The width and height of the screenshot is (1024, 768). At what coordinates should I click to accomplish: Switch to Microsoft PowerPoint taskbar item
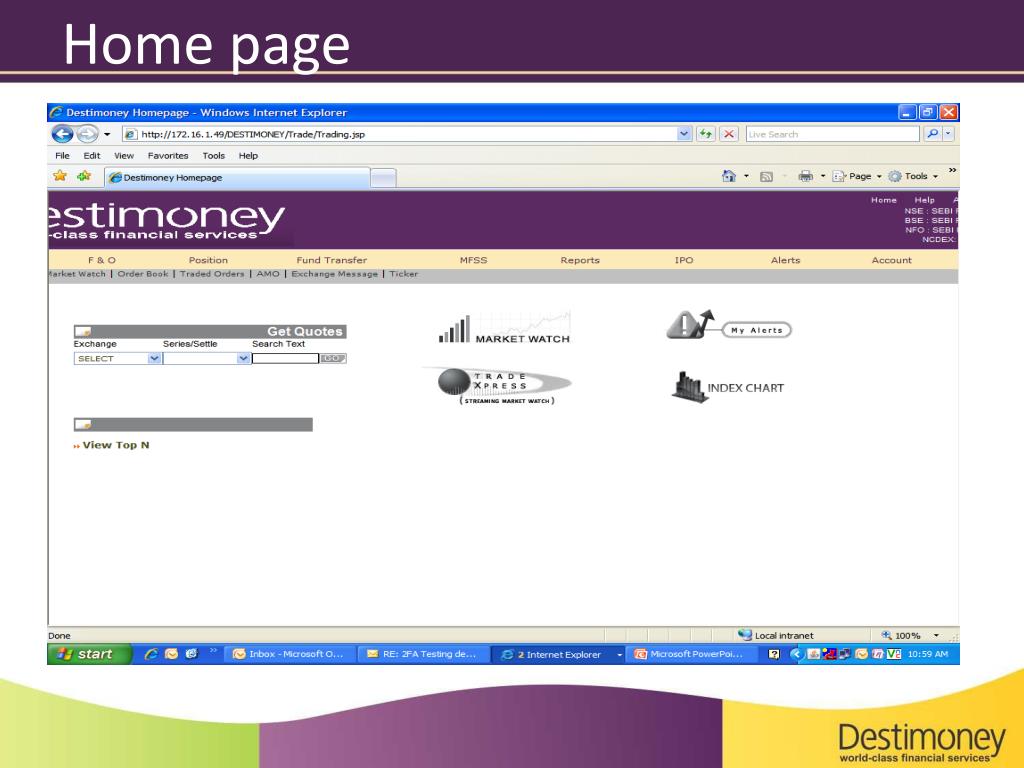(690, 654)
